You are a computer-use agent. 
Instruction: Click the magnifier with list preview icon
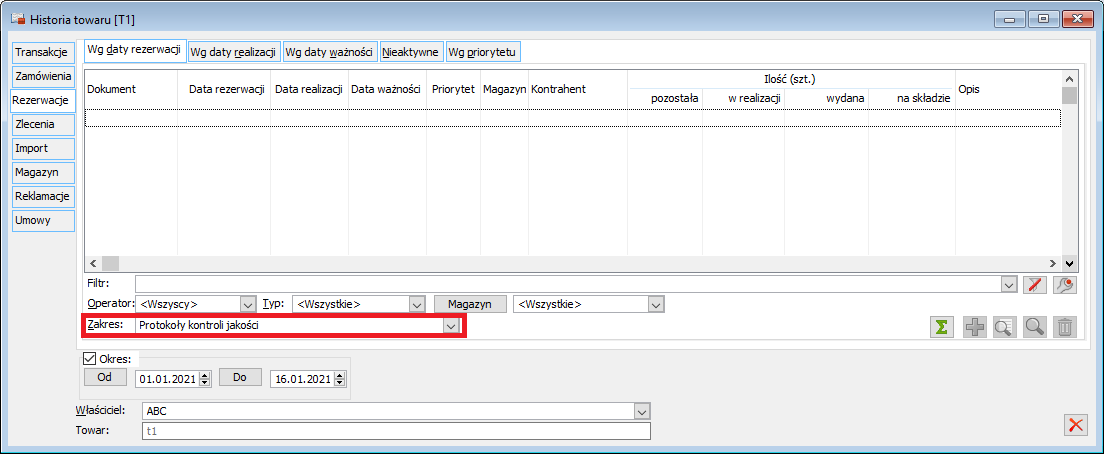1003,327
